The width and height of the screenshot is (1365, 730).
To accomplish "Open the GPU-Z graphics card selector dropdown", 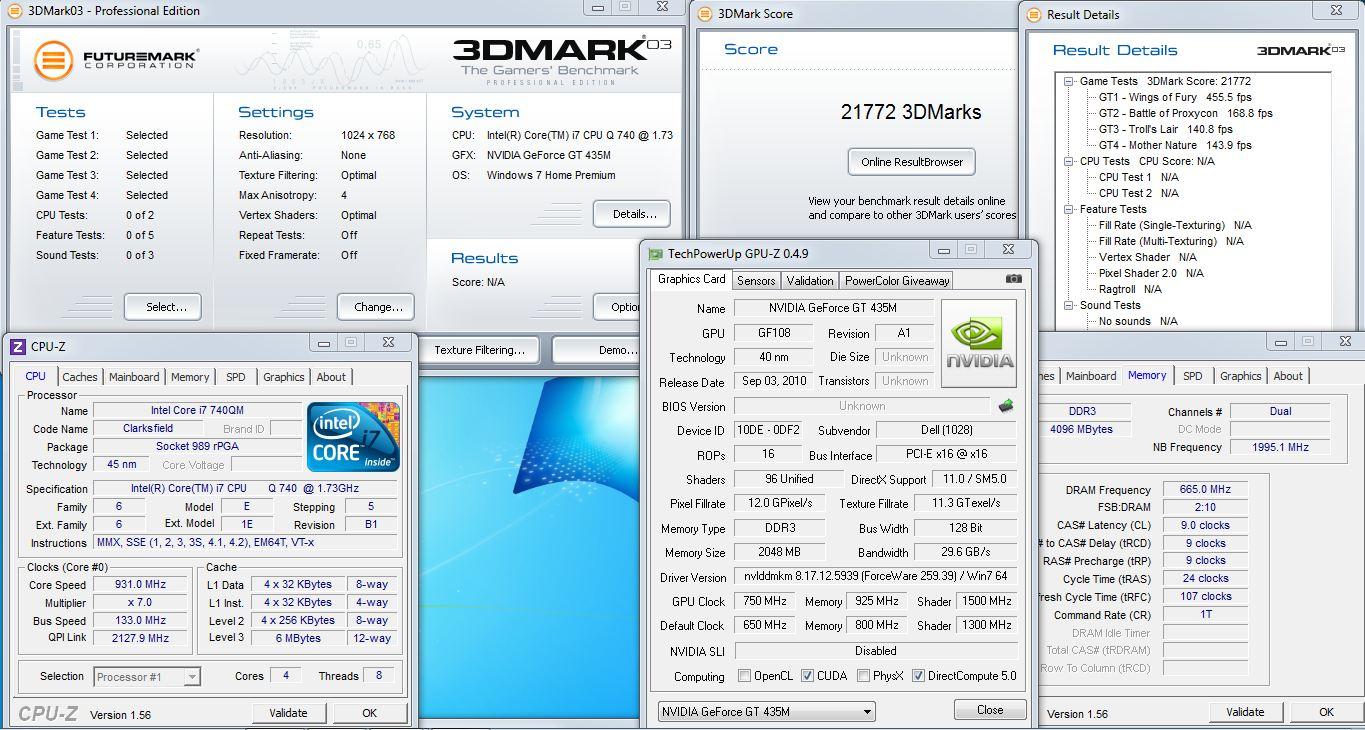I will 766,711.
